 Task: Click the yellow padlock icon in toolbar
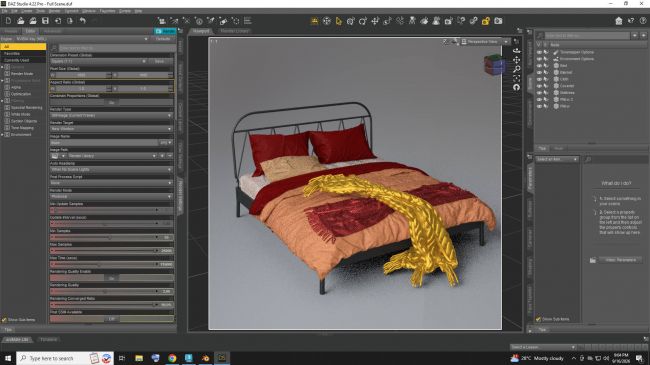click(485, 21)
